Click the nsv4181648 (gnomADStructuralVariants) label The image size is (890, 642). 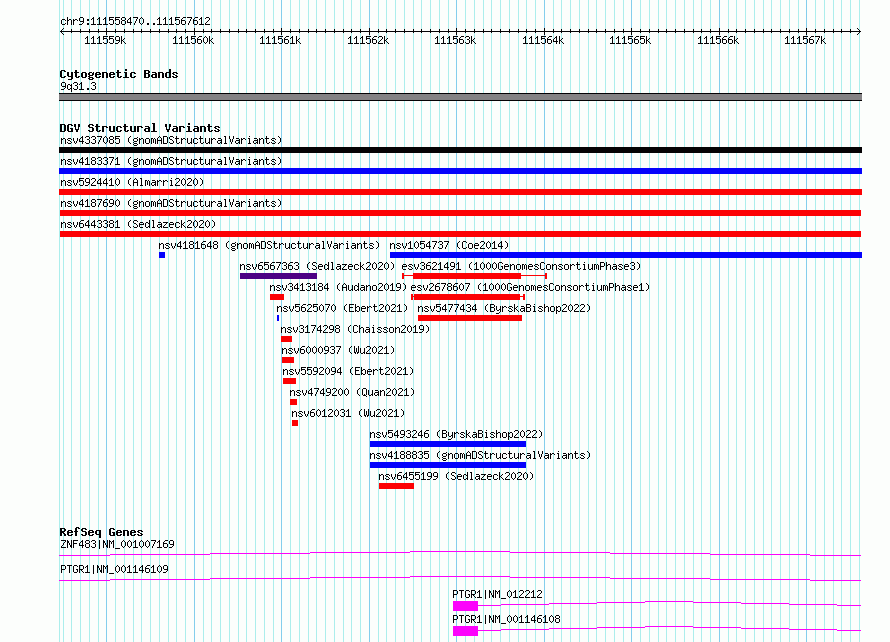click(269, 245)
